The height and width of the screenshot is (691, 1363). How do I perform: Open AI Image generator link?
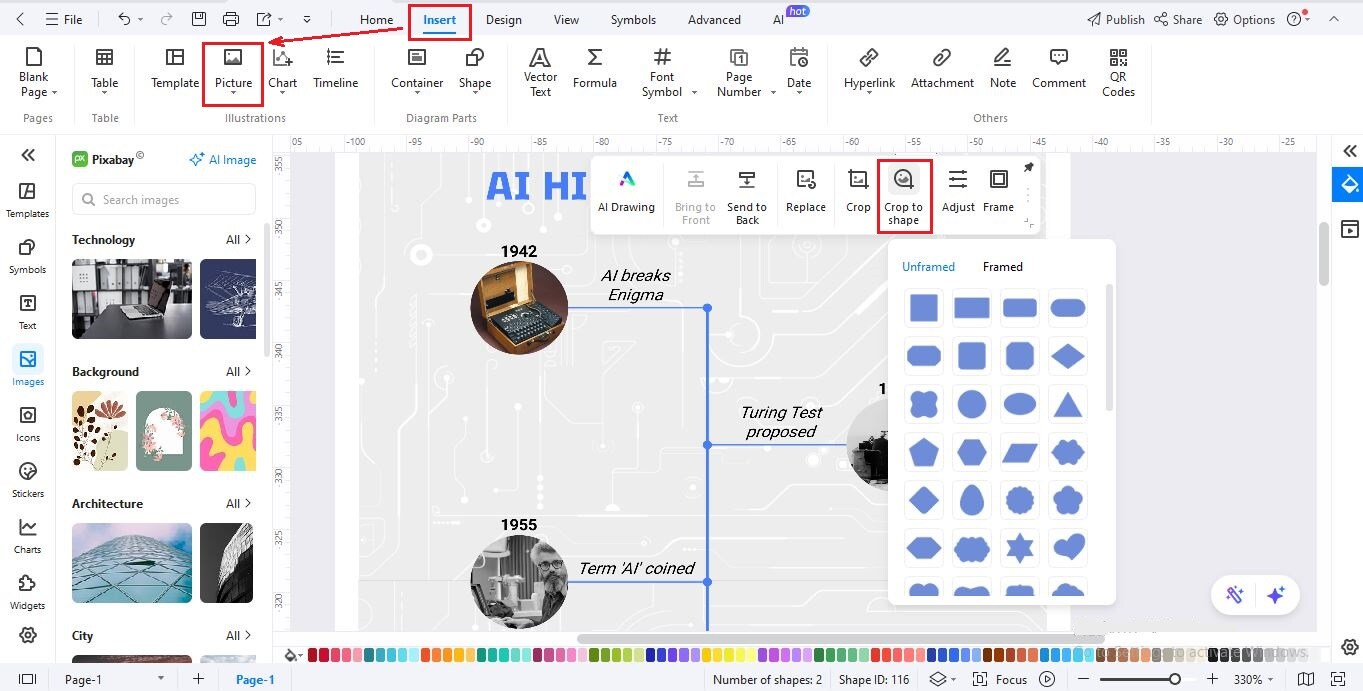coord(223,159)
